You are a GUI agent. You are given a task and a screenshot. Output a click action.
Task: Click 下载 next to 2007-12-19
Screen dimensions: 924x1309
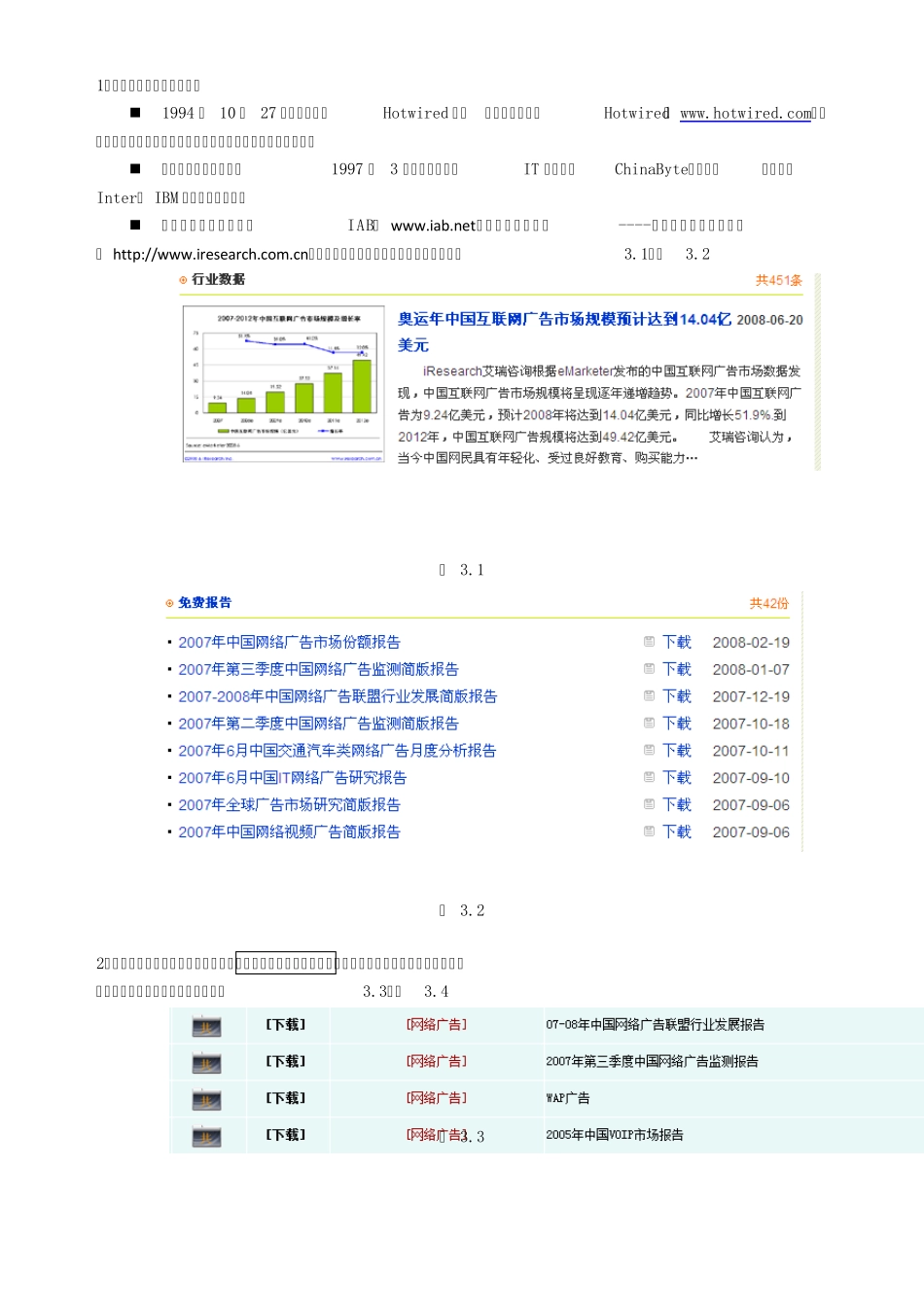(x=677, y=697)
